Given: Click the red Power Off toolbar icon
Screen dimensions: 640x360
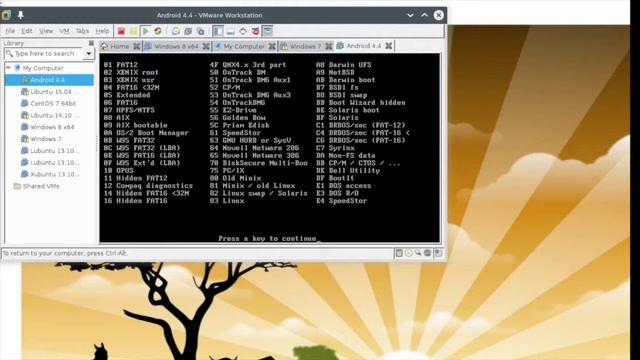Looking at the screenshot, I should tap(121, 31).
